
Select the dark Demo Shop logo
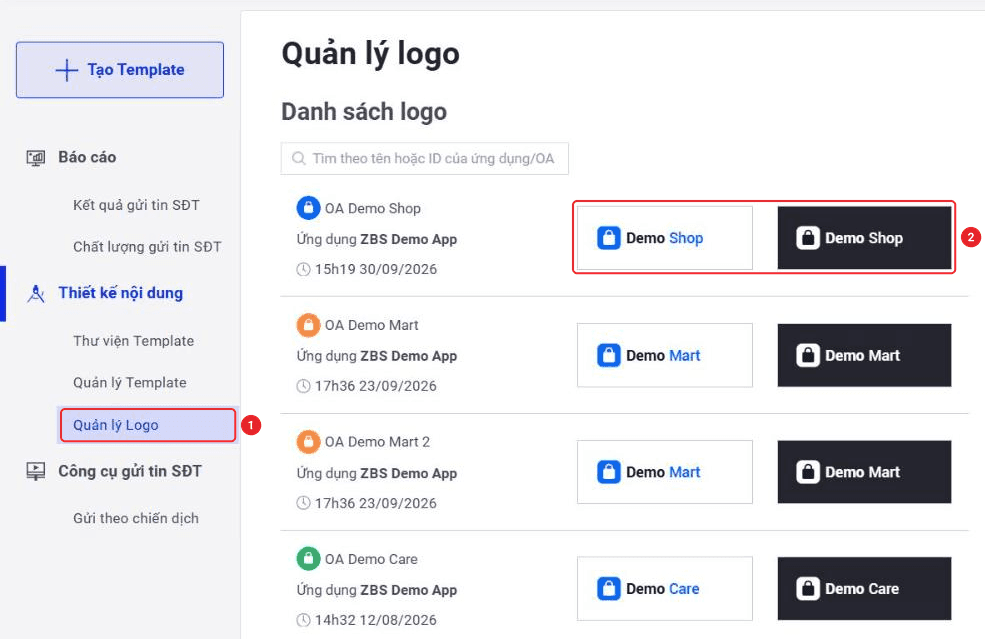[x=864, y=238]
